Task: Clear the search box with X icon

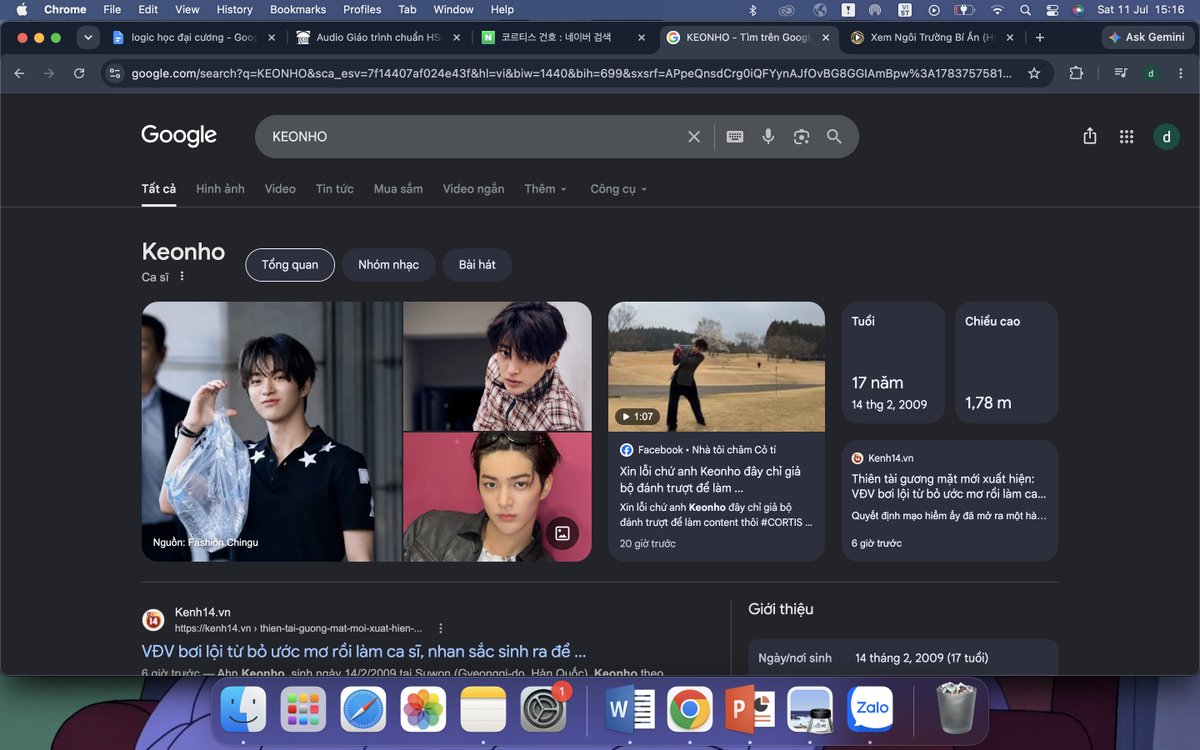Action: 694,137
